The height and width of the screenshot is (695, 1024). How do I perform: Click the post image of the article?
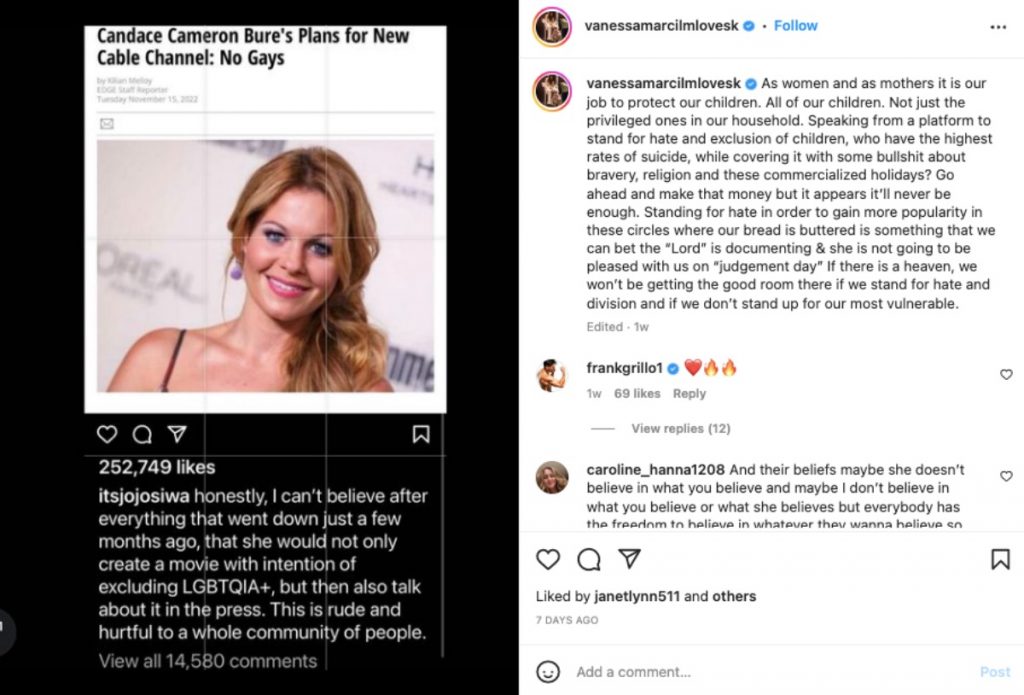coord(265,265)
